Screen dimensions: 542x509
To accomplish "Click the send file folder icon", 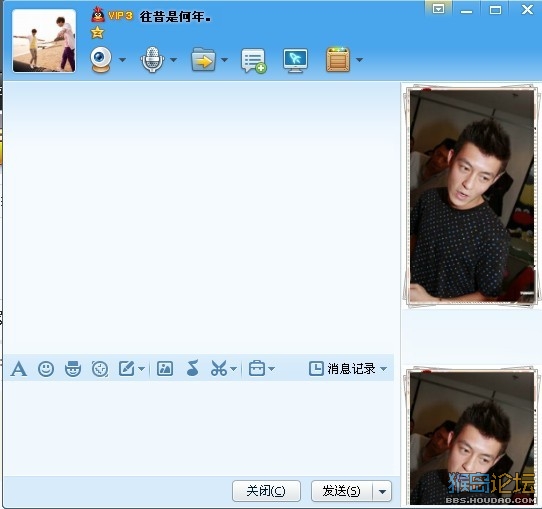I will coord(203,60).
